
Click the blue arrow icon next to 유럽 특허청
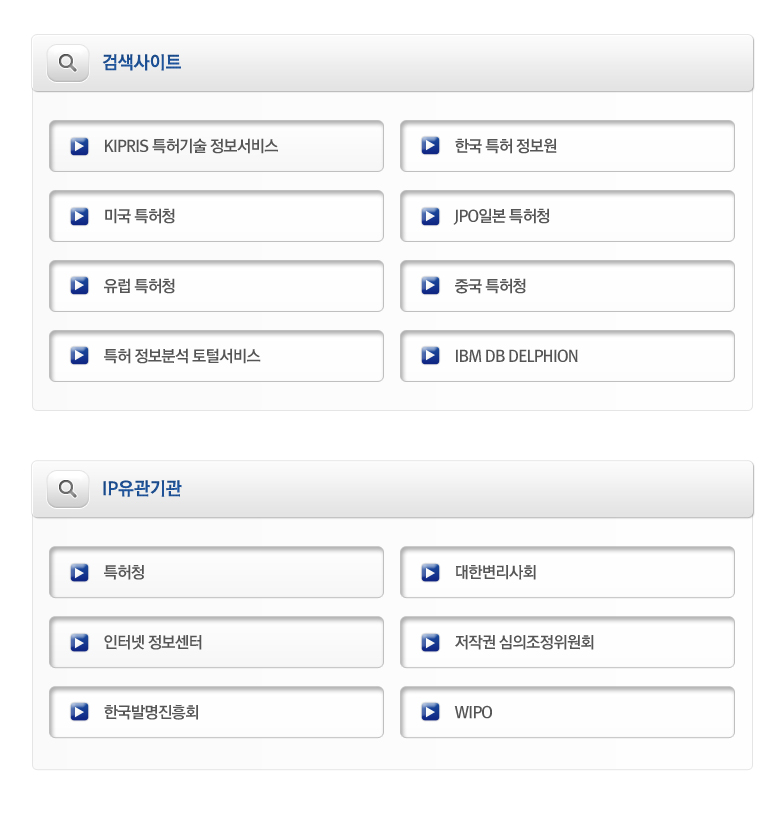point(80,286)
